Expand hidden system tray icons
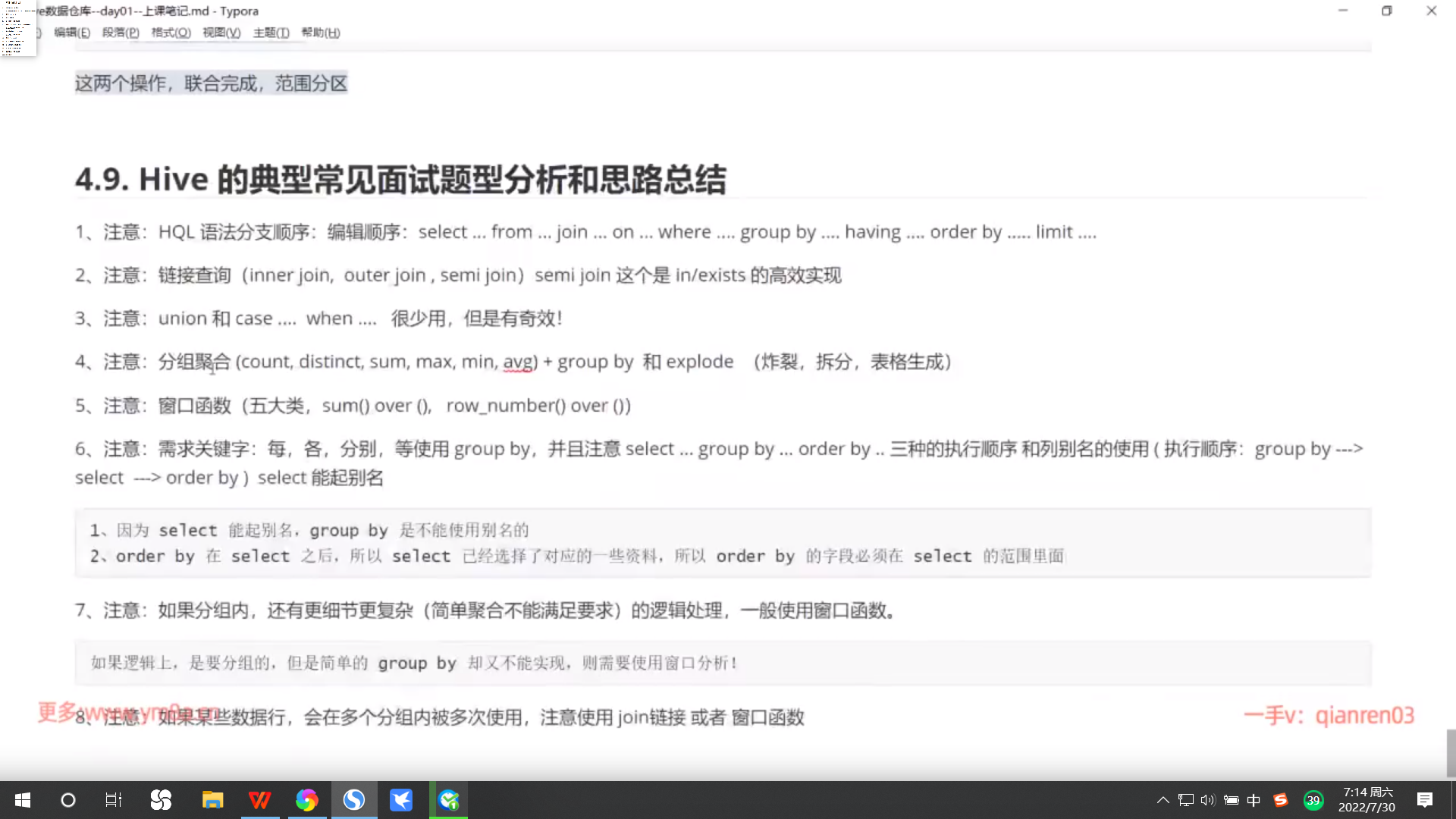The image size is (1456, 819). point(1163,800)
